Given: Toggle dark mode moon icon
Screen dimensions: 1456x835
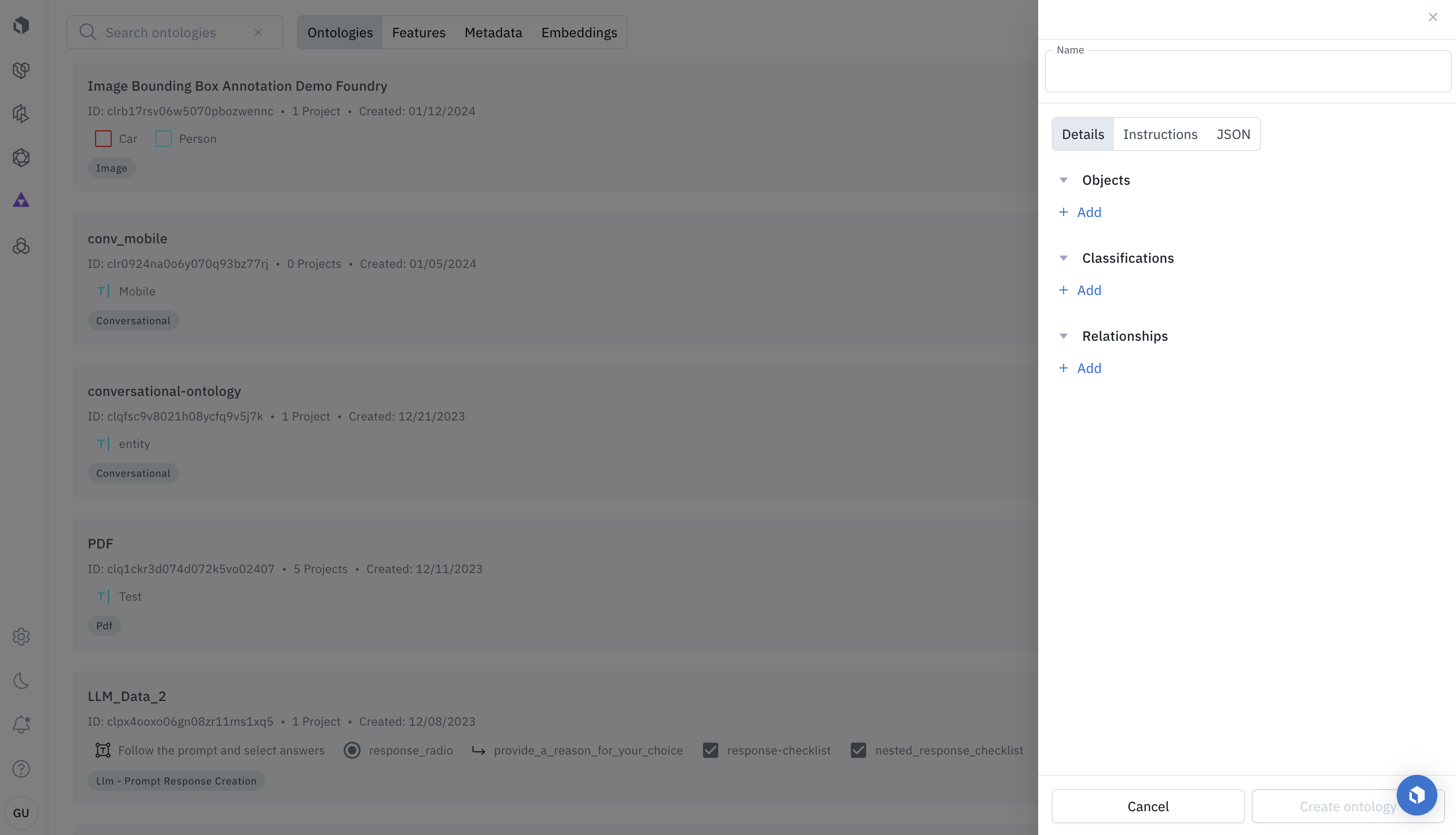Looking at the screenshot, I should click(21, 681).
